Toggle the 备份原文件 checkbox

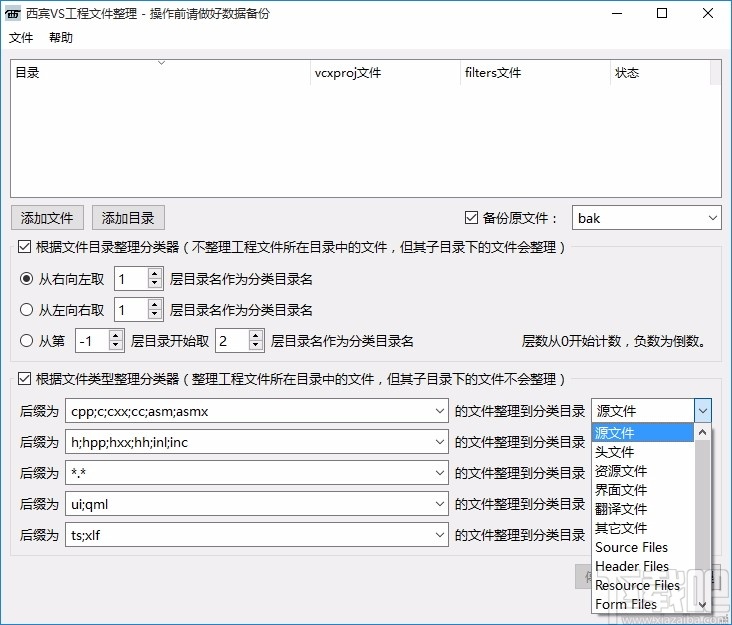coord(472,218)
